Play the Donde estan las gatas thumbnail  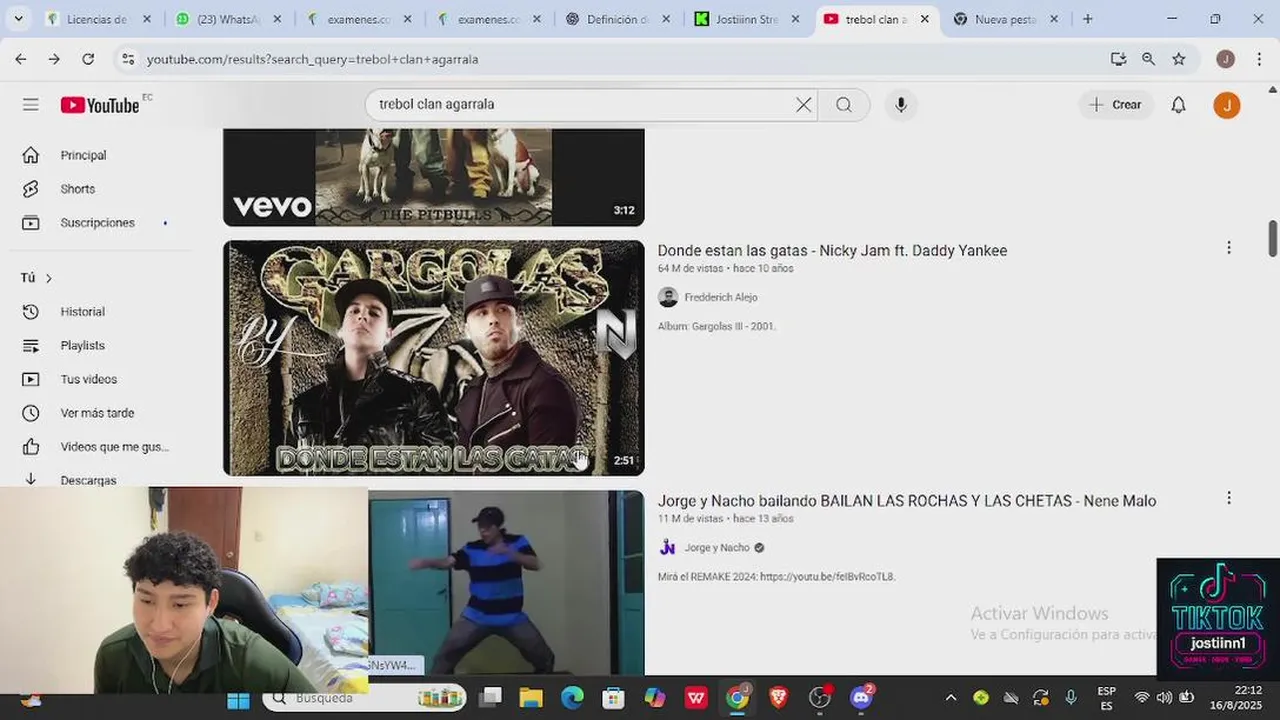pyautogui.click(x=433, y=358)
